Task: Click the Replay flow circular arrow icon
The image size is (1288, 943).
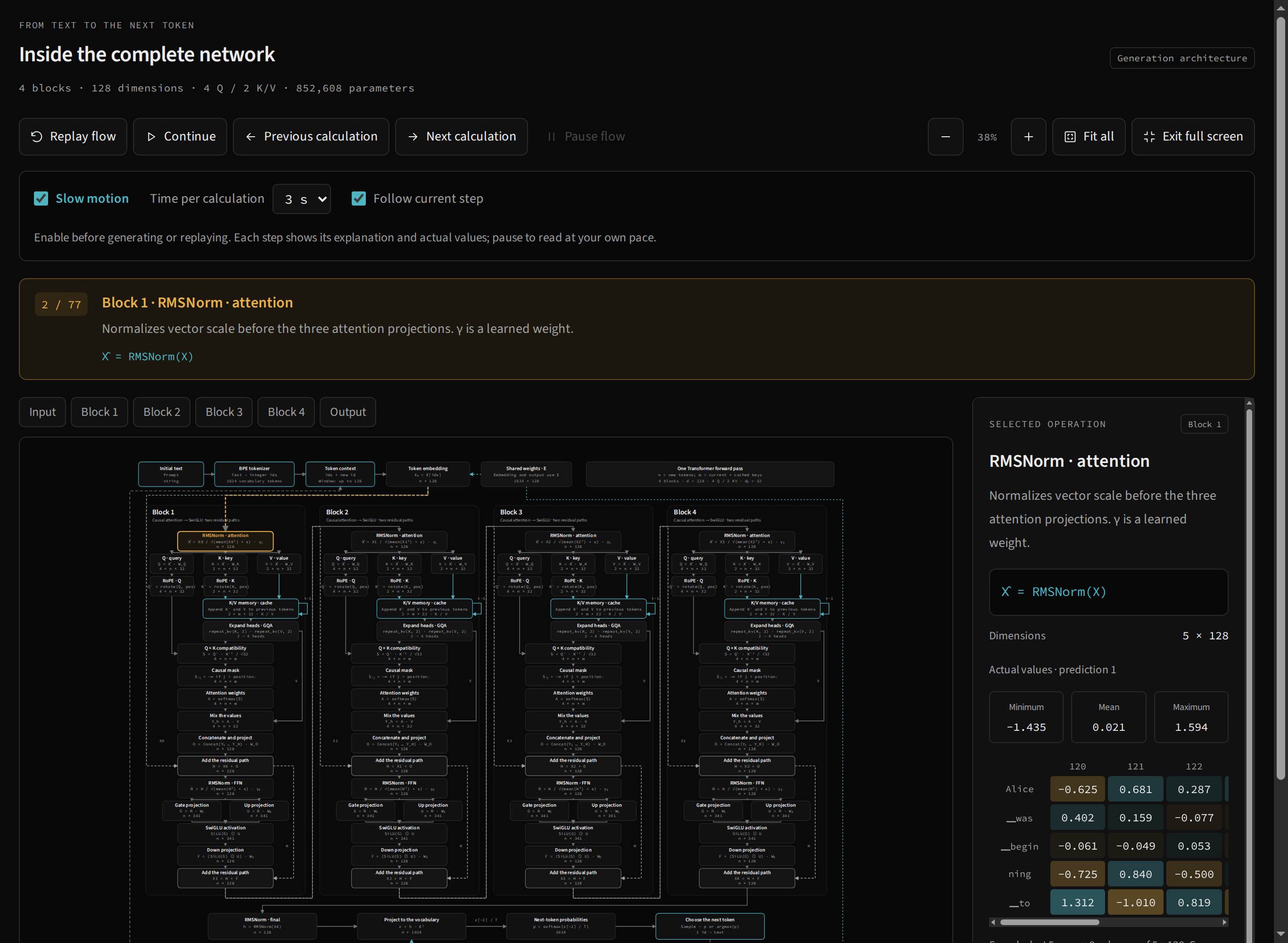Action: tap(36, 136)
